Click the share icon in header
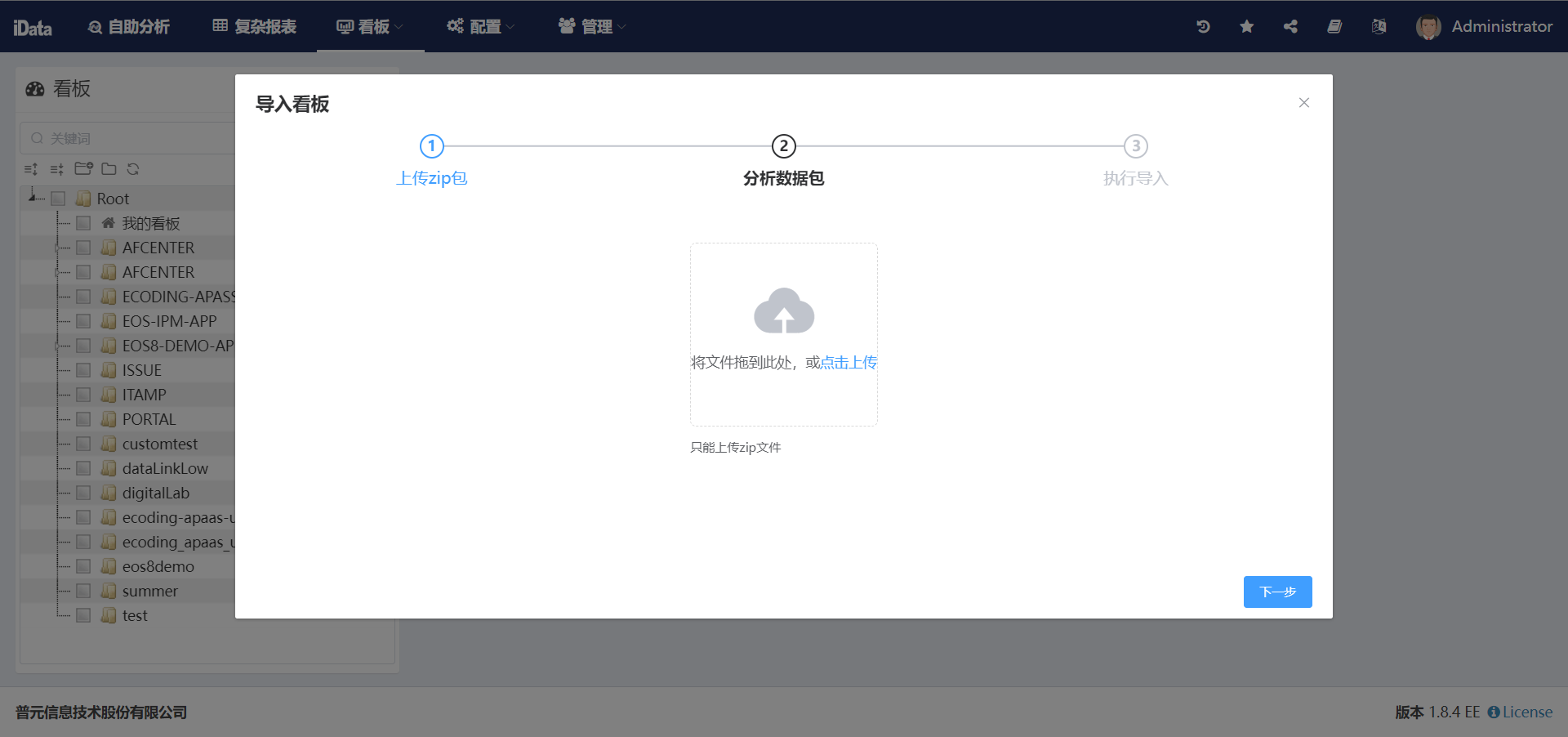 [x=1290, y=26]
